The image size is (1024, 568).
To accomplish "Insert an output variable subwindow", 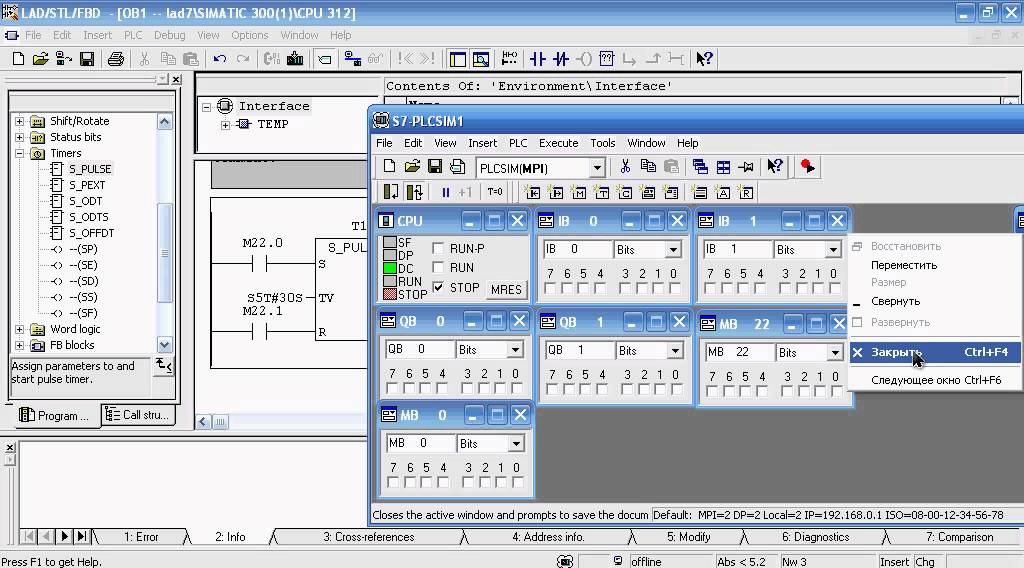I will [x=556, y=193].
